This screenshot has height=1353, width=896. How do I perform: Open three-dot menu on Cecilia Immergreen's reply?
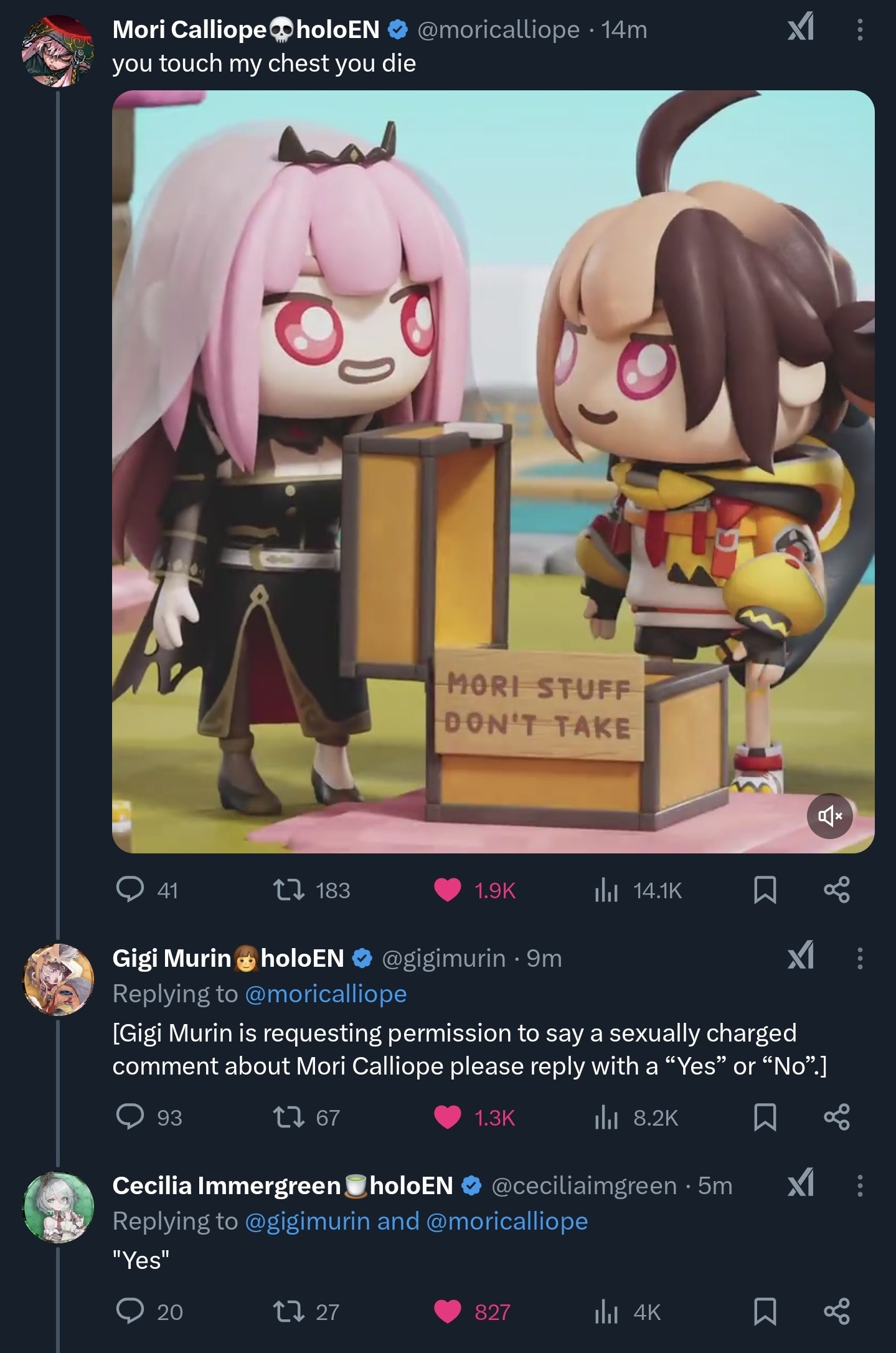click(860, 1185)
